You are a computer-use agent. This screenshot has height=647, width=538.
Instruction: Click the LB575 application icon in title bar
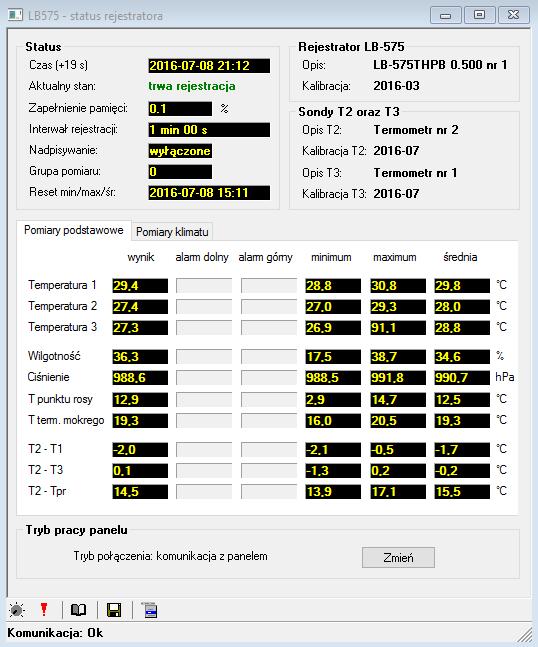16,15
